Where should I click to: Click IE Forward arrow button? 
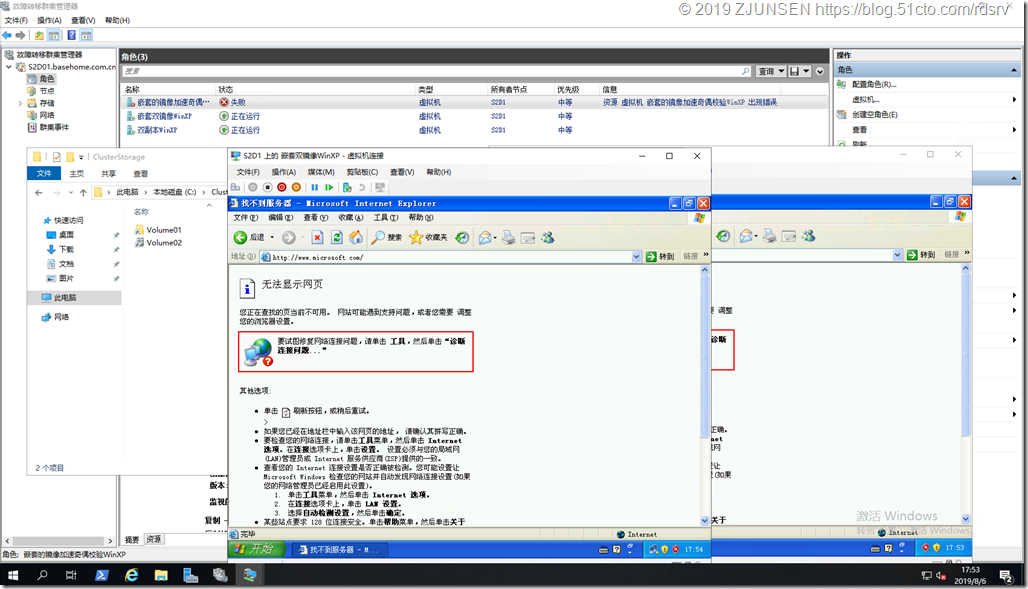point(288,237)
